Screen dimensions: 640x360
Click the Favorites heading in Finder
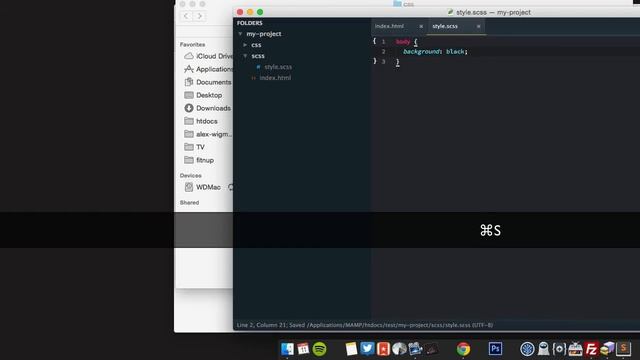pyautogui.click(x=192, y=44)
